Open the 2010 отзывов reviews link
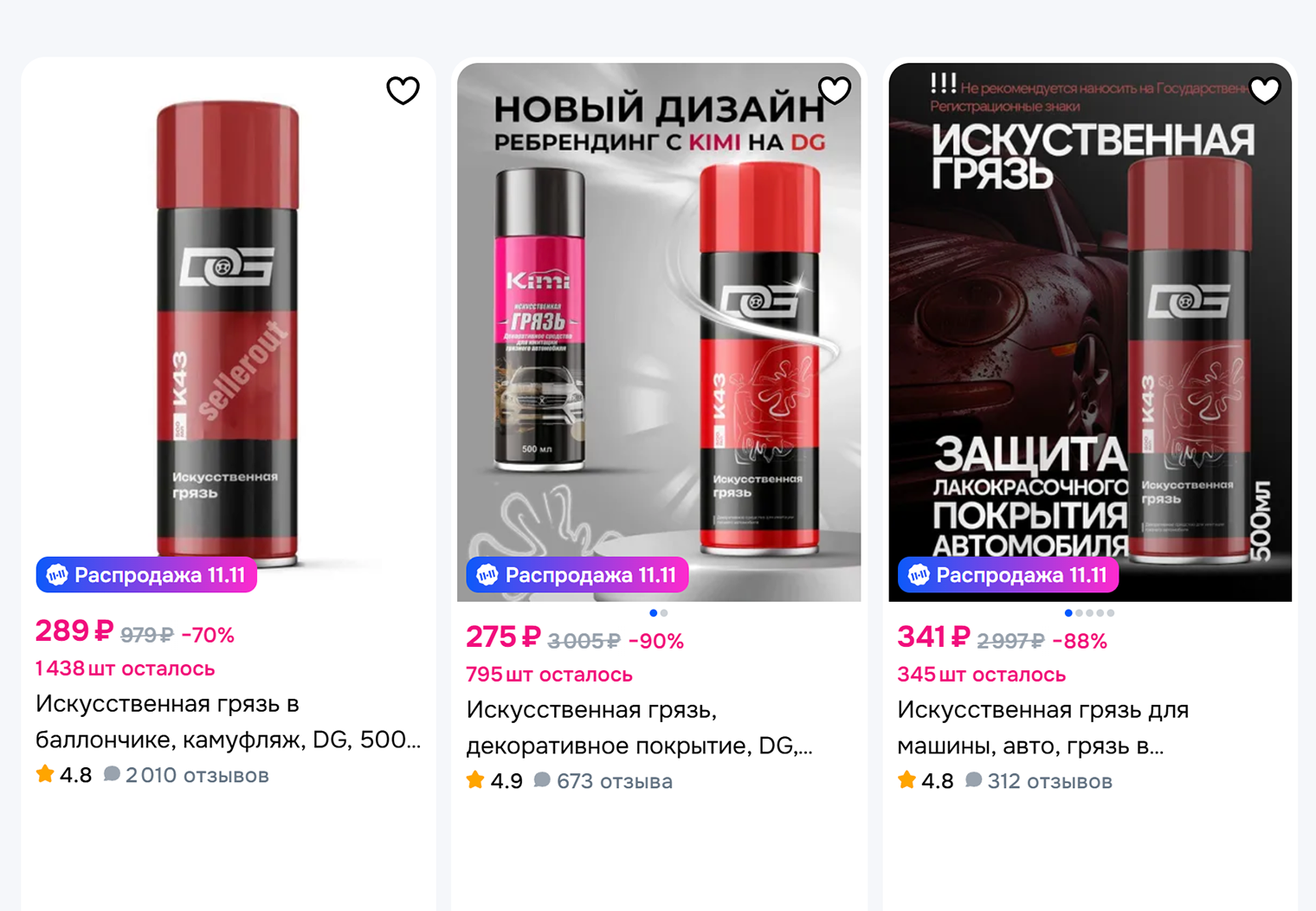The width and height of the screenshot is (1316, 911). tap(186, 775)
